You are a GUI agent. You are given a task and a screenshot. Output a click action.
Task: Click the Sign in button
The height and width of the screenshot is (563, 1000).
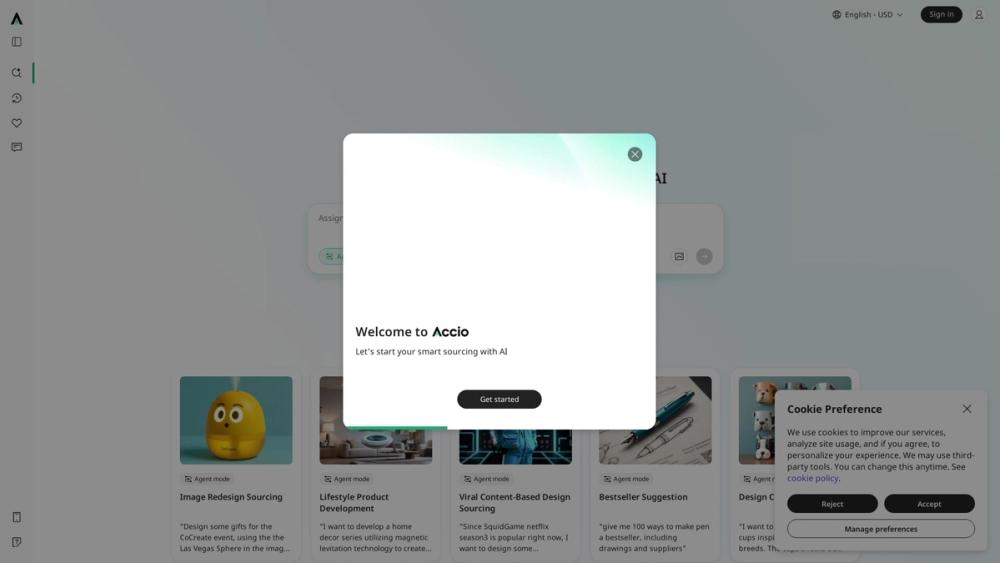point(941,14)
